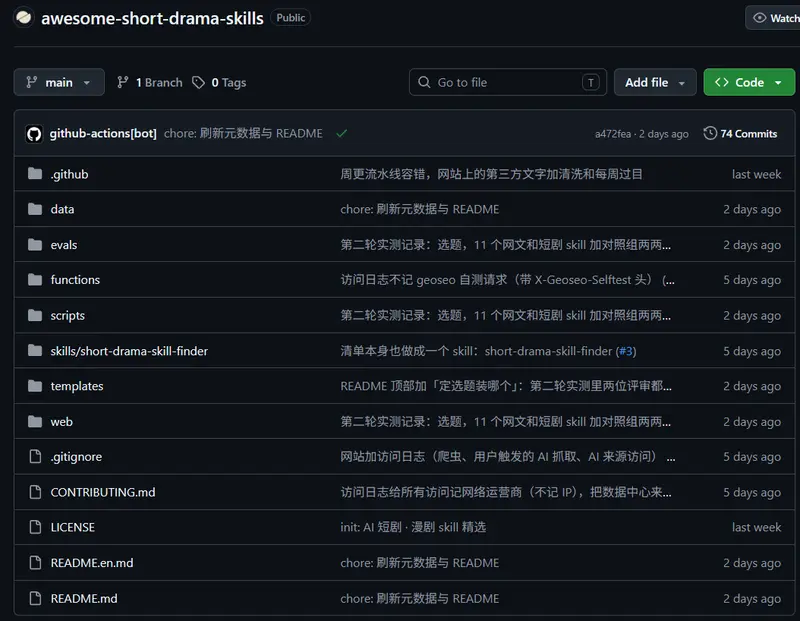The height and width of the screenshot is (621, 800).
Task: Click the README.en.md file icon
Action: [x=35, y=562]
